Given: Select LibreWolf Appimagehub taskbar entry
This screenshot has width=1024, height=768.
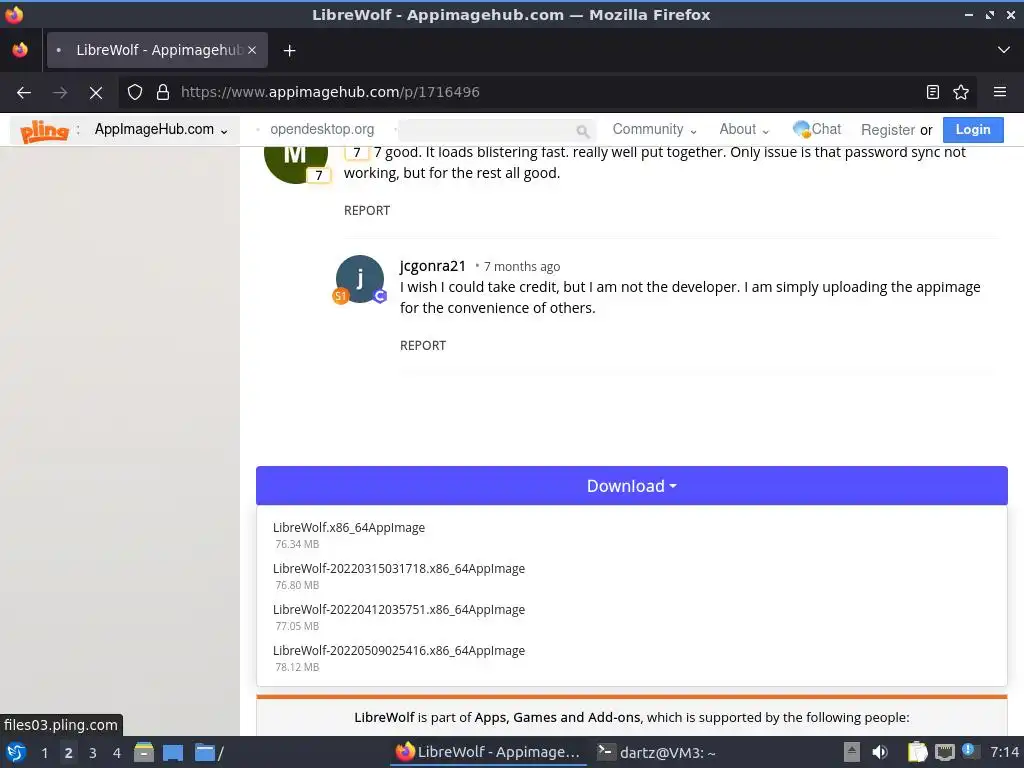Looking at the screenshot, I should click(488, 752).
